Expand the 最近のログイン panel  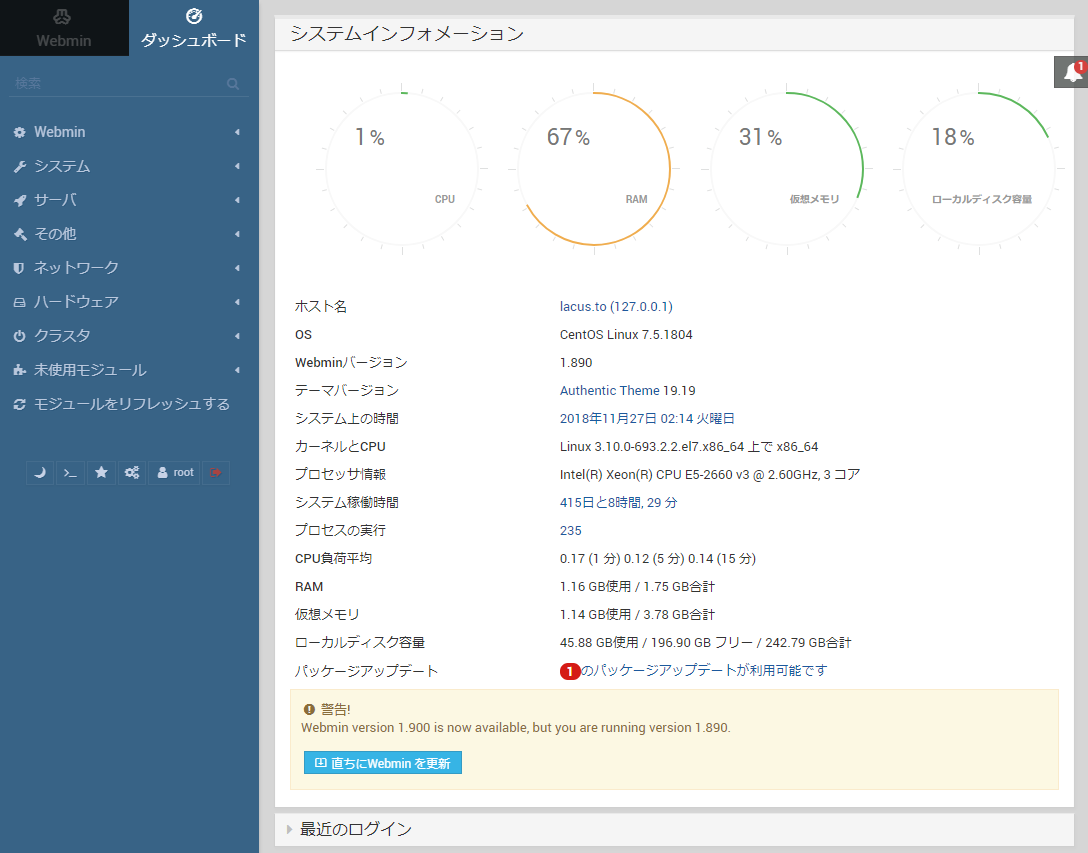(x=356, y=829)
